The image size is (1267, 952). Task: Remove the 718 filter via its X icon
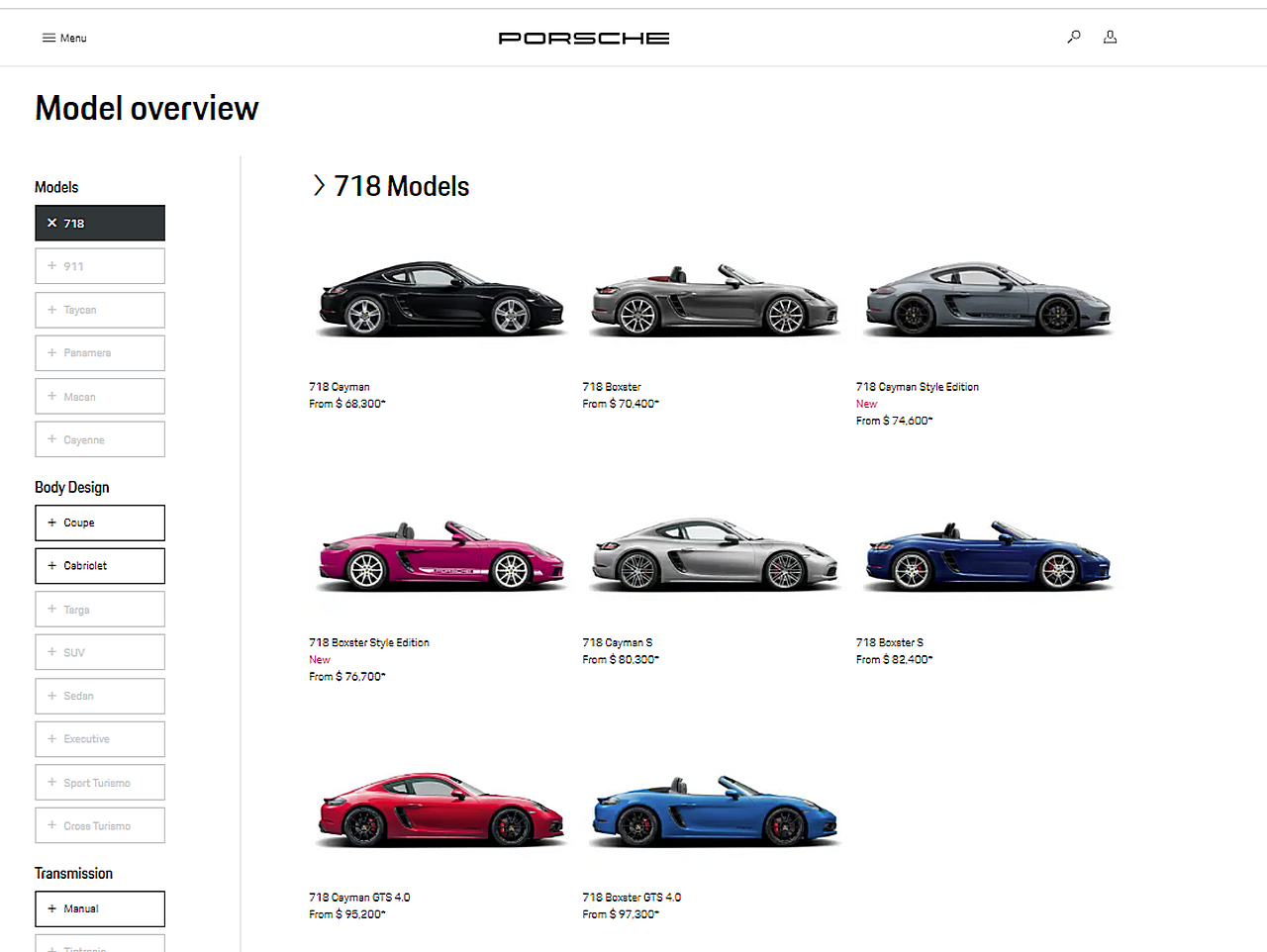pos(51,223)
